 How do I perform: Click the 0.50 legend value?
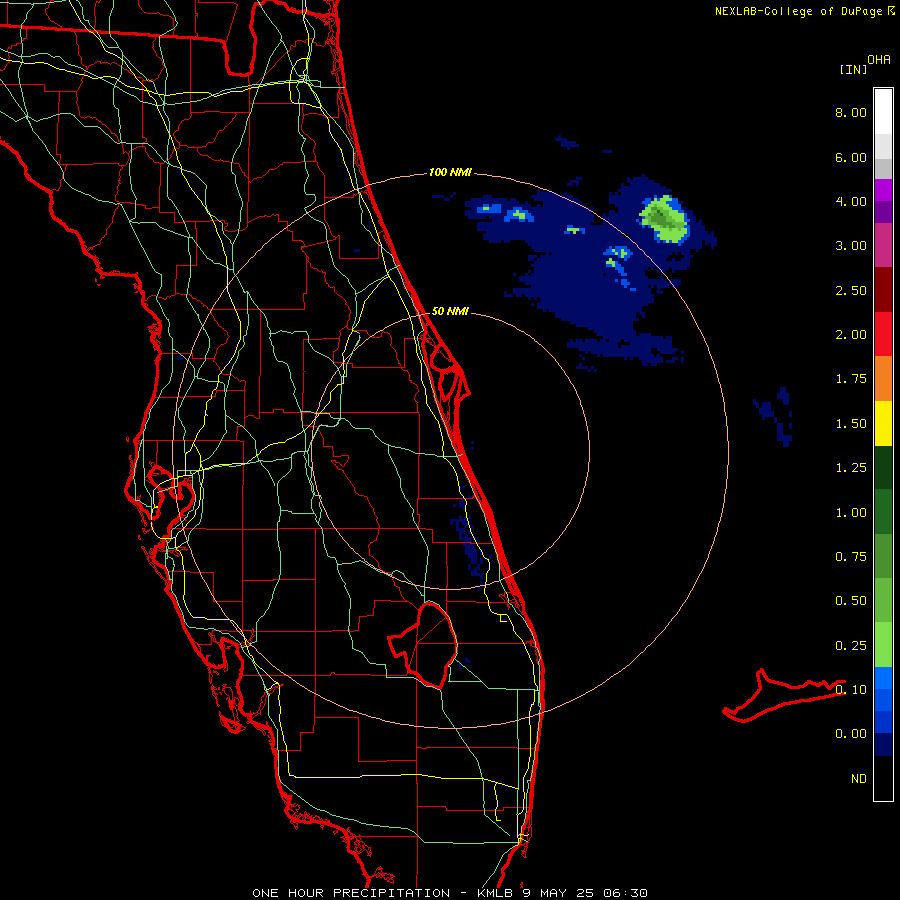click(x=851, y=601)
